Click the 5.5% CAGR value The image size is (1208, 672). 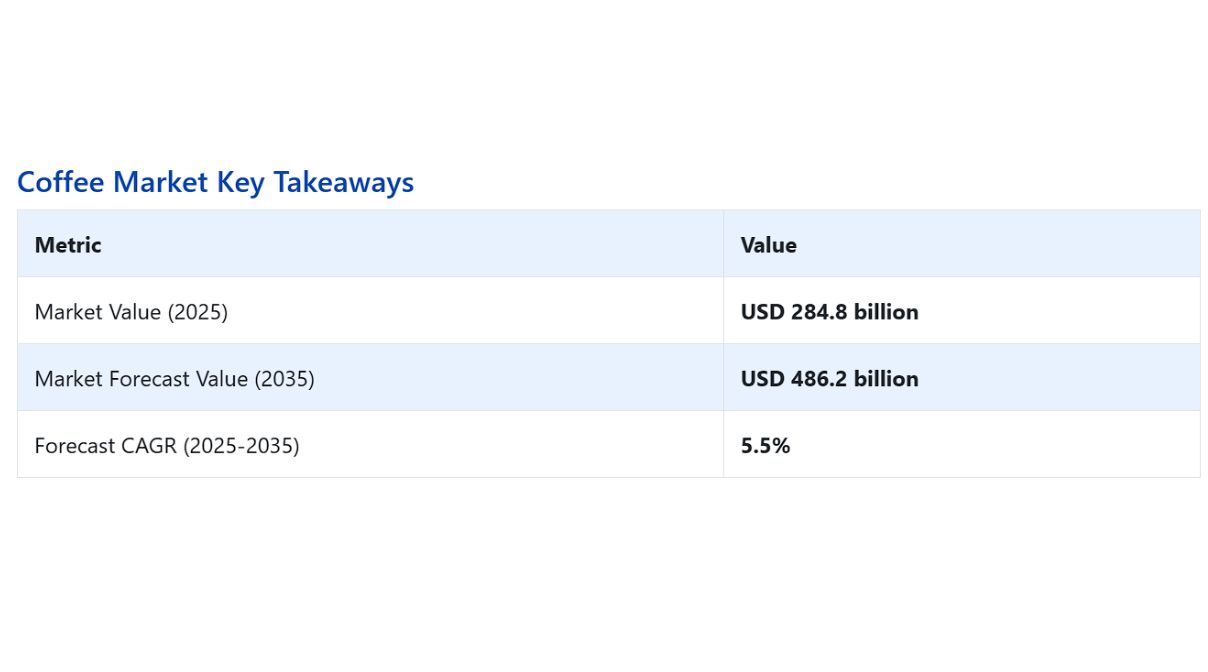point(765,446)
